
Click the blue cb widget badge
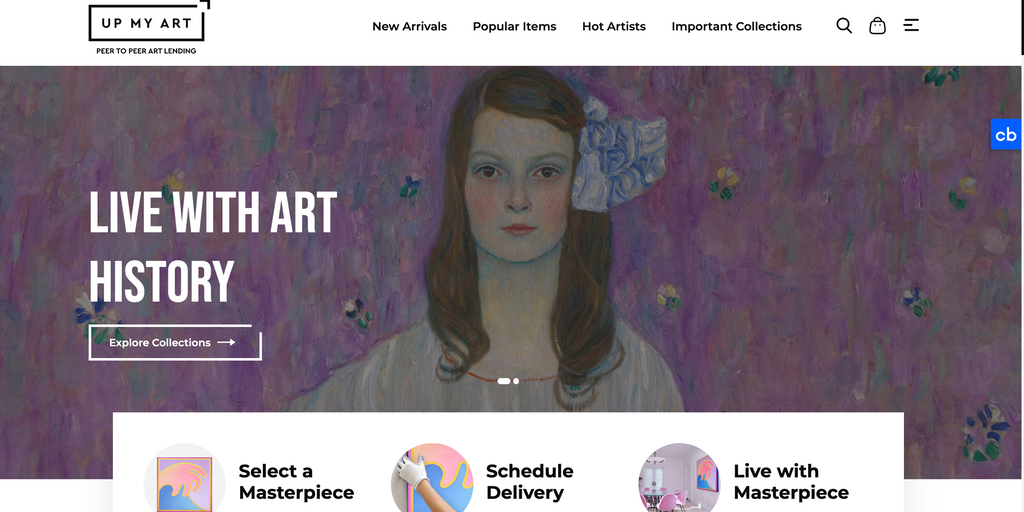click(1006, 135)
